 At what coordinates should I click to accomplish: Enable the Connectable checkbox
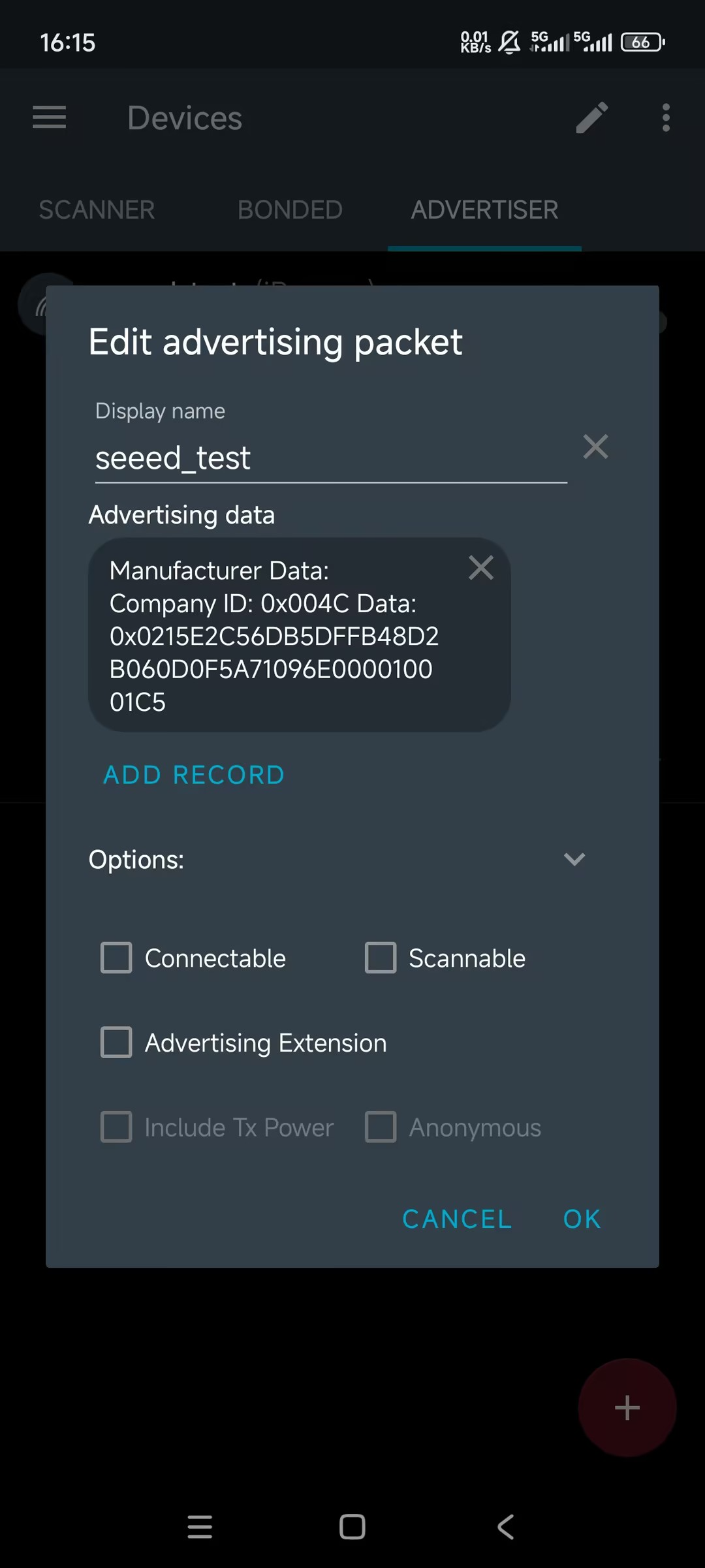tap(117, 958)
